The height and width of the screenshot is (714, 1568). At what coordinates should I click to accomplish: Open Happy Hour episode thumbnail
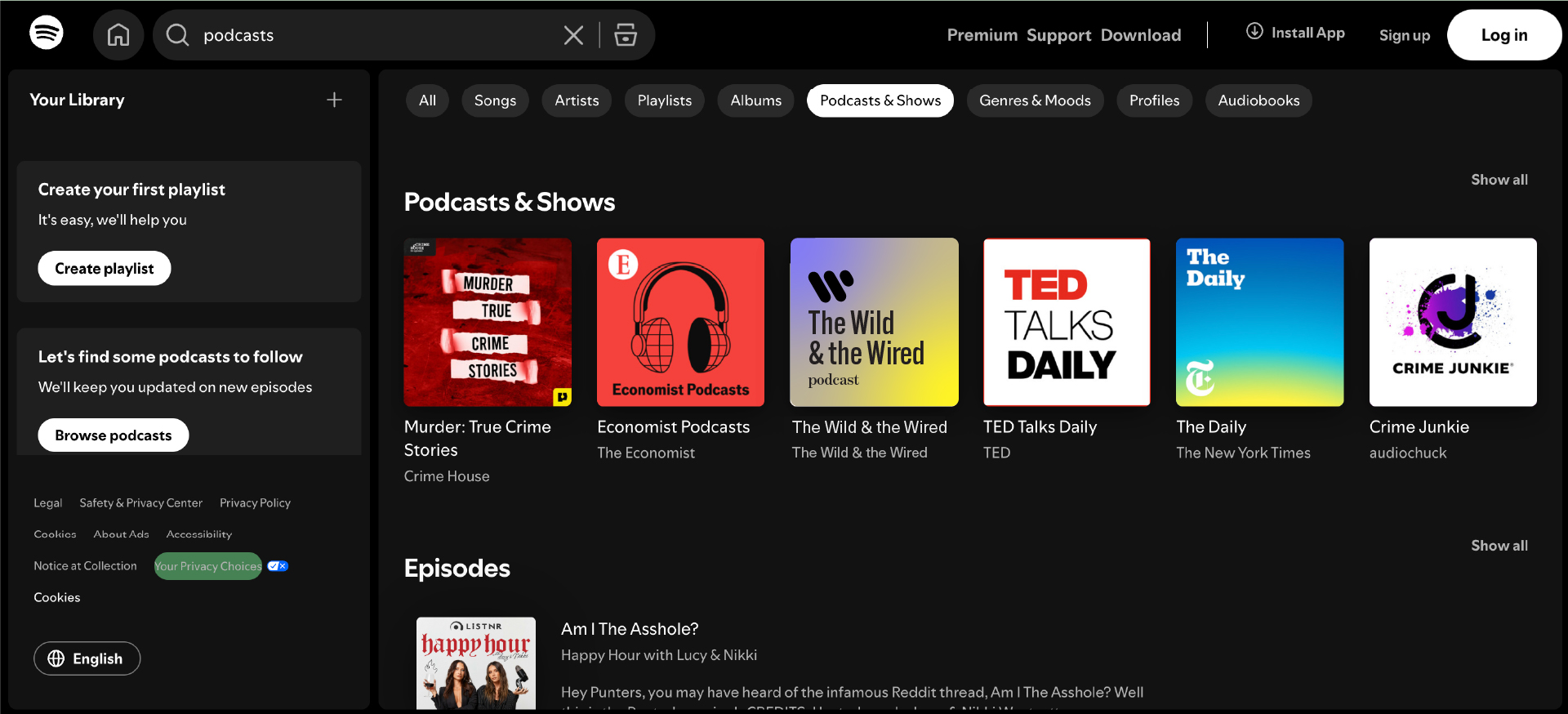476,663
